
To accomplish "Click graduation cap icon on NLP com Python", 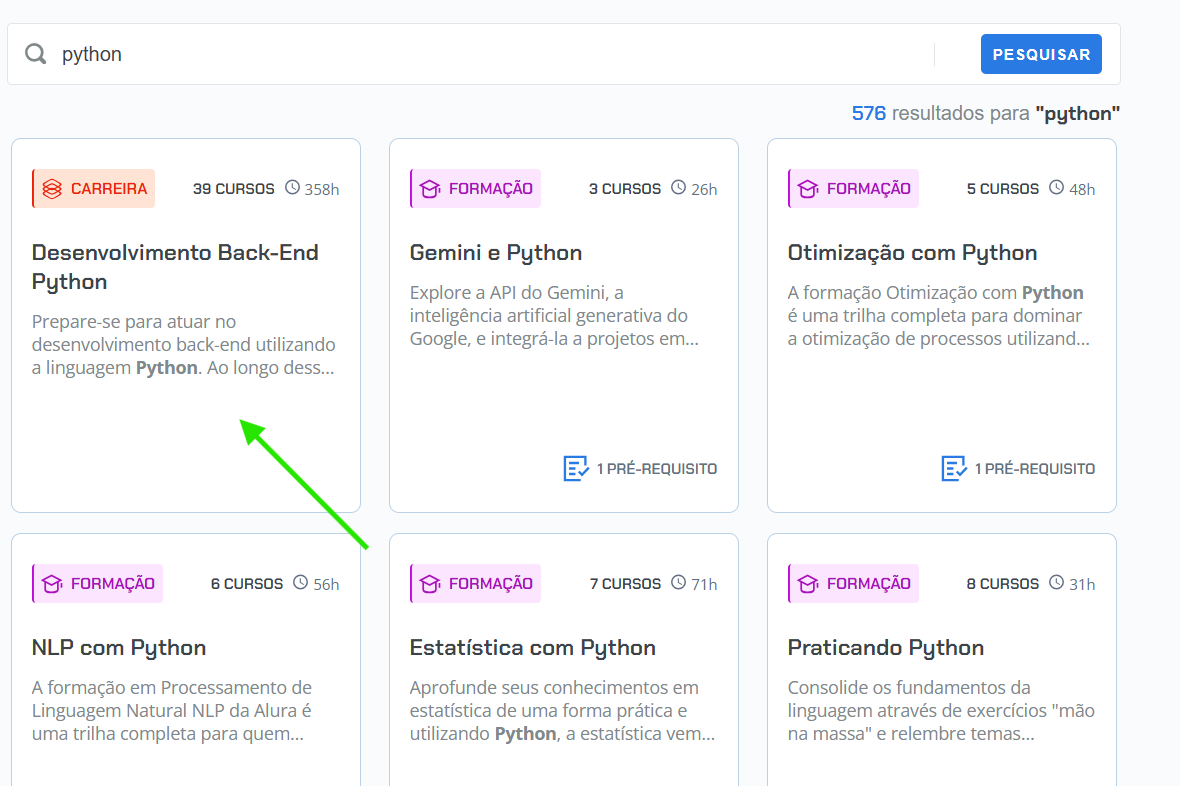I will click(x=52, y=584).
